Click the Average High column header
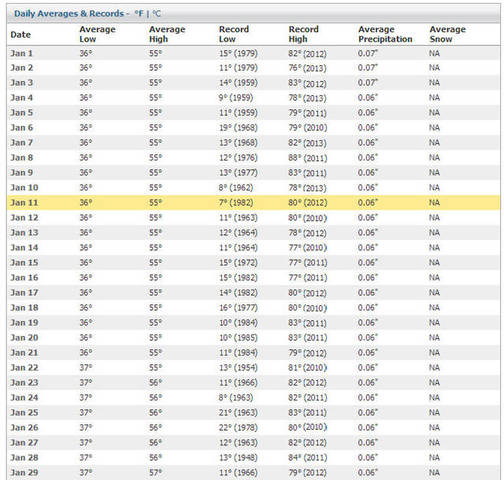This screenshot has width=504, height=480. [x=167, y=34]
